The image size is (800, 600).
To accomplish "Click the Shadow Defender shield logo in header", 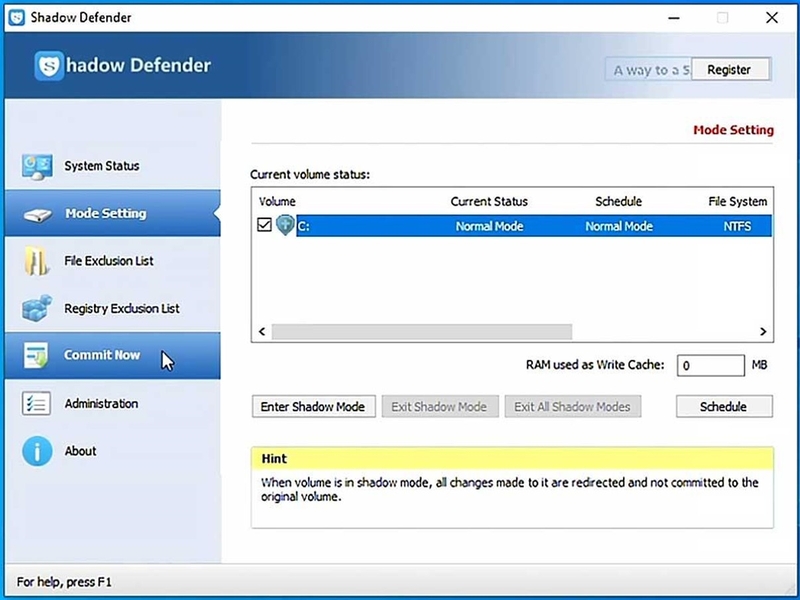I will (x=49, y=65).
